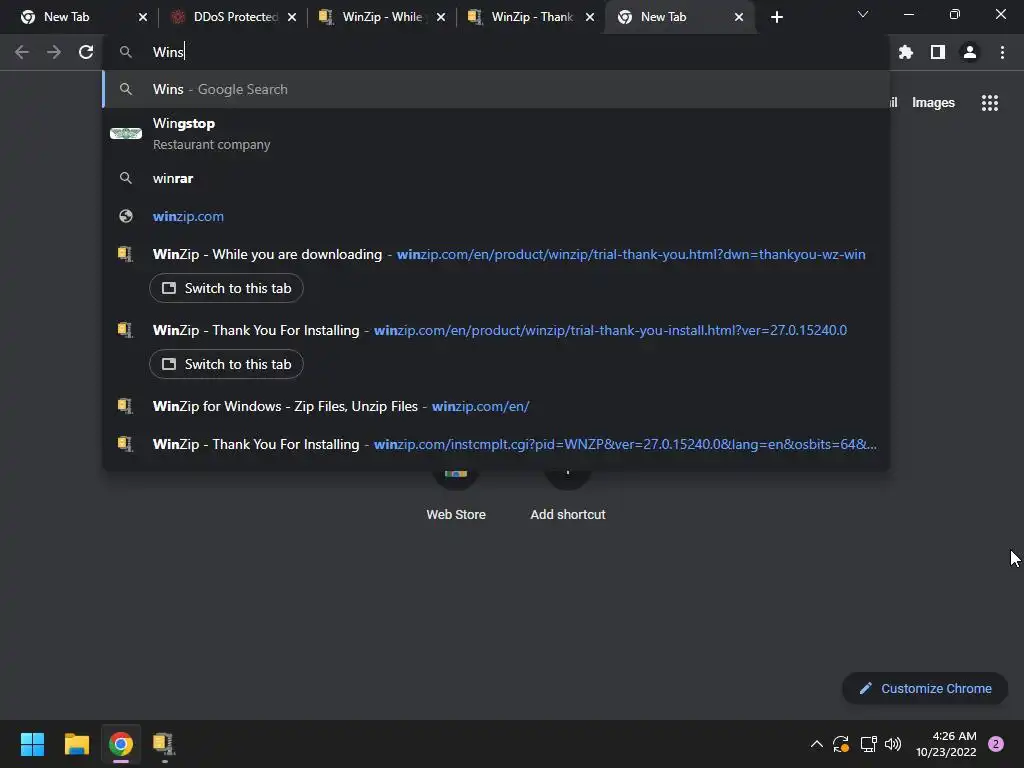The image size is (1024, 768).
Task: Open the Images link
Action: (x=933, y=103)
